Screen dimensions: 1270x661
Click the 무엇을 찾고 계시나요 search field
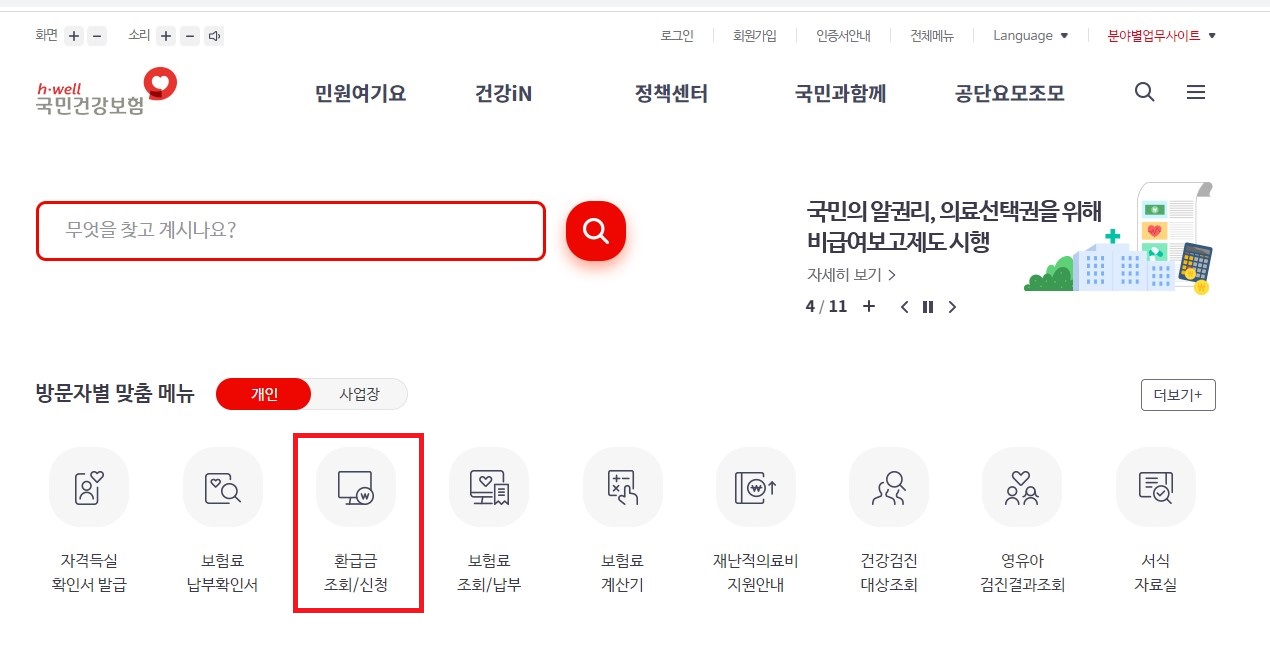290,230
